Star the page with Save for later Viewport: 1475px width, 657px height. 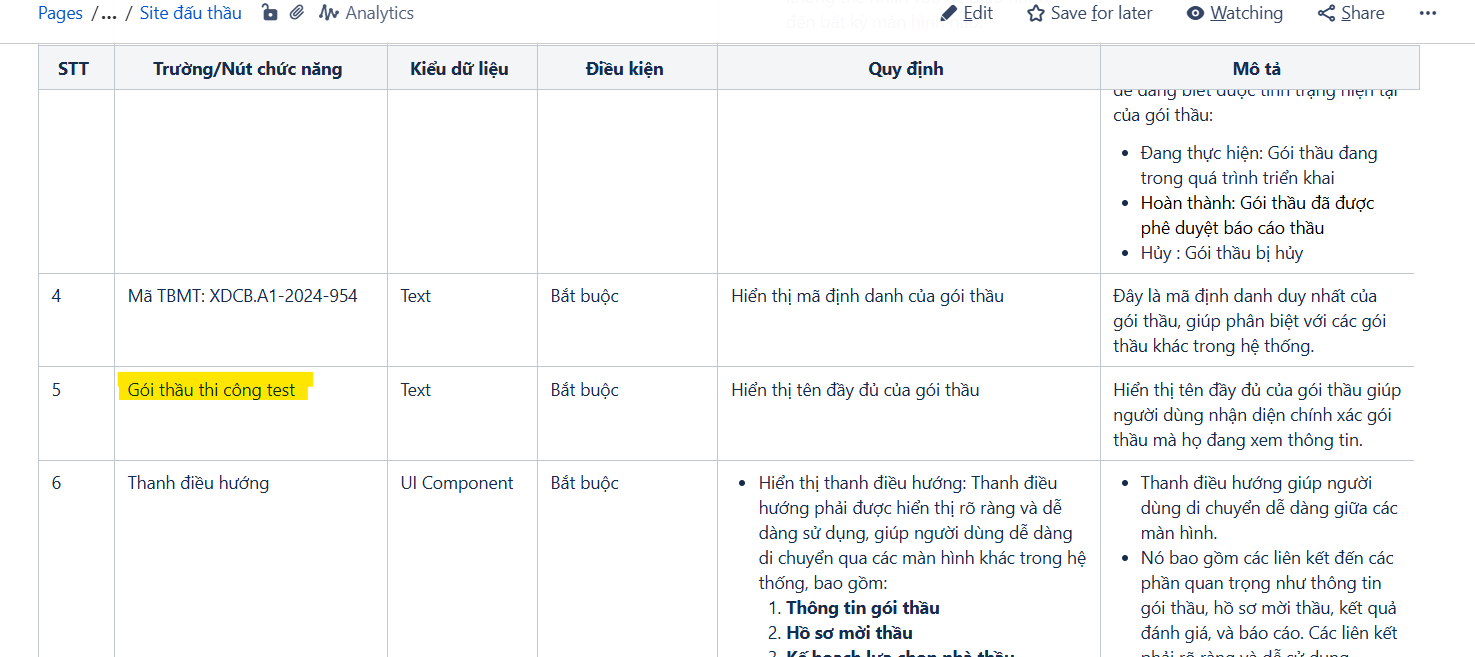click(1089, 13)
